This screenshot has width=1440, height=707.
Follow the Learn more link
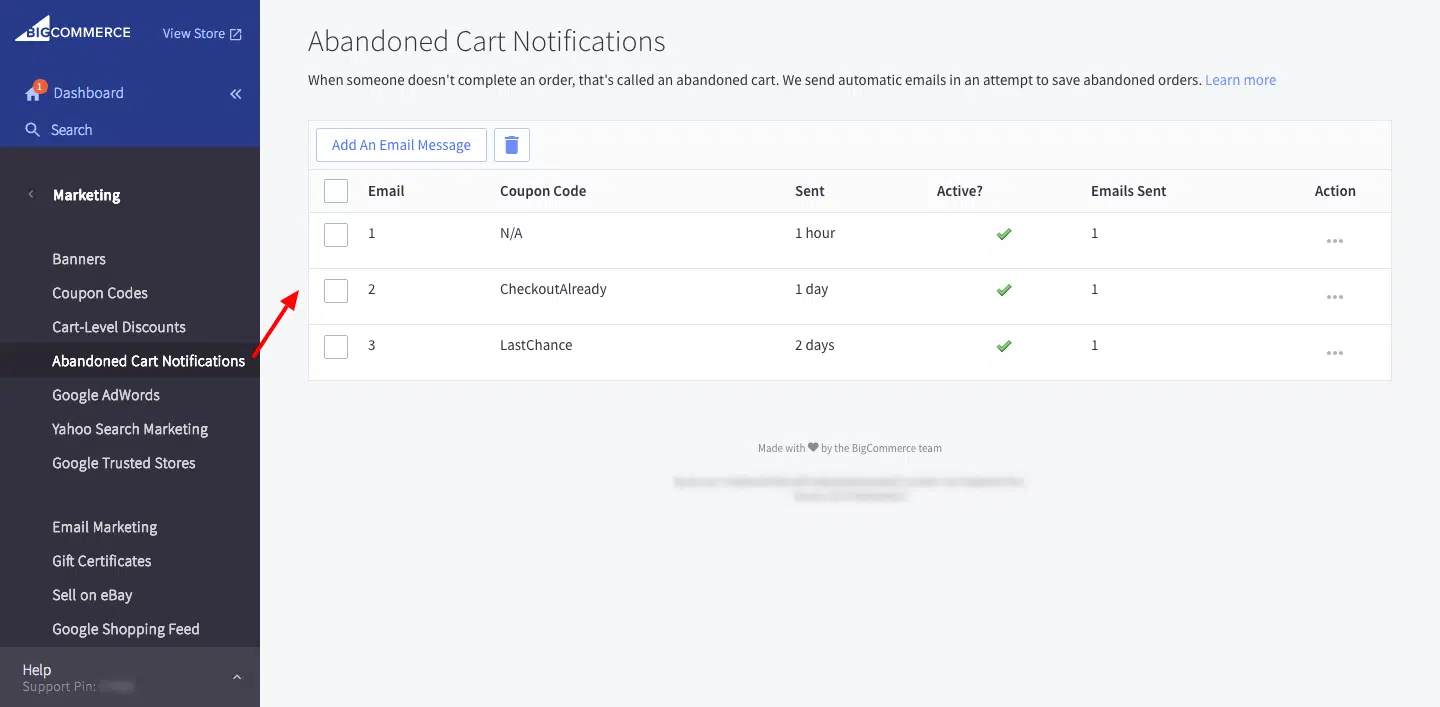pos(1240,80)
